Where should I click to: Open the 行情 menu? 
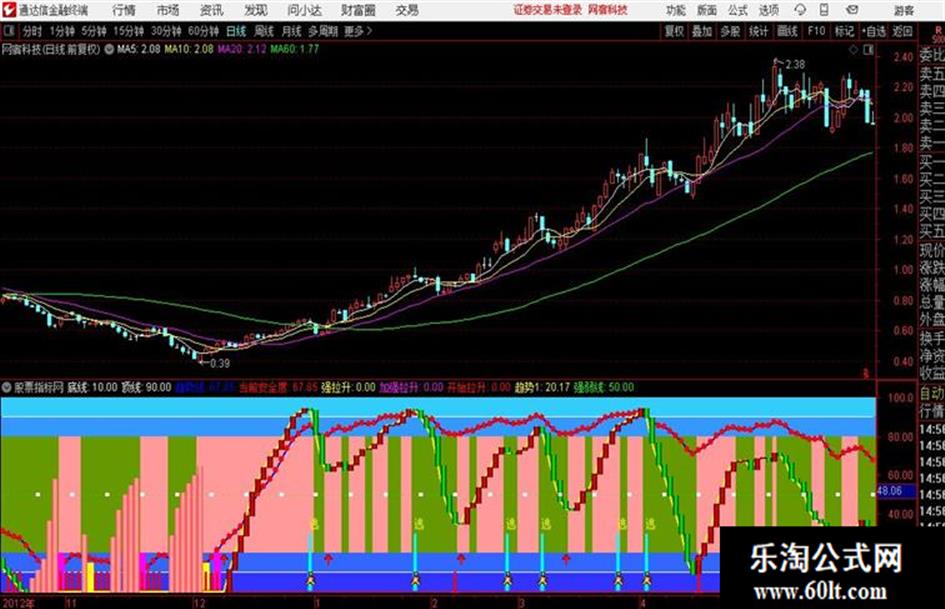click(124, 10)
